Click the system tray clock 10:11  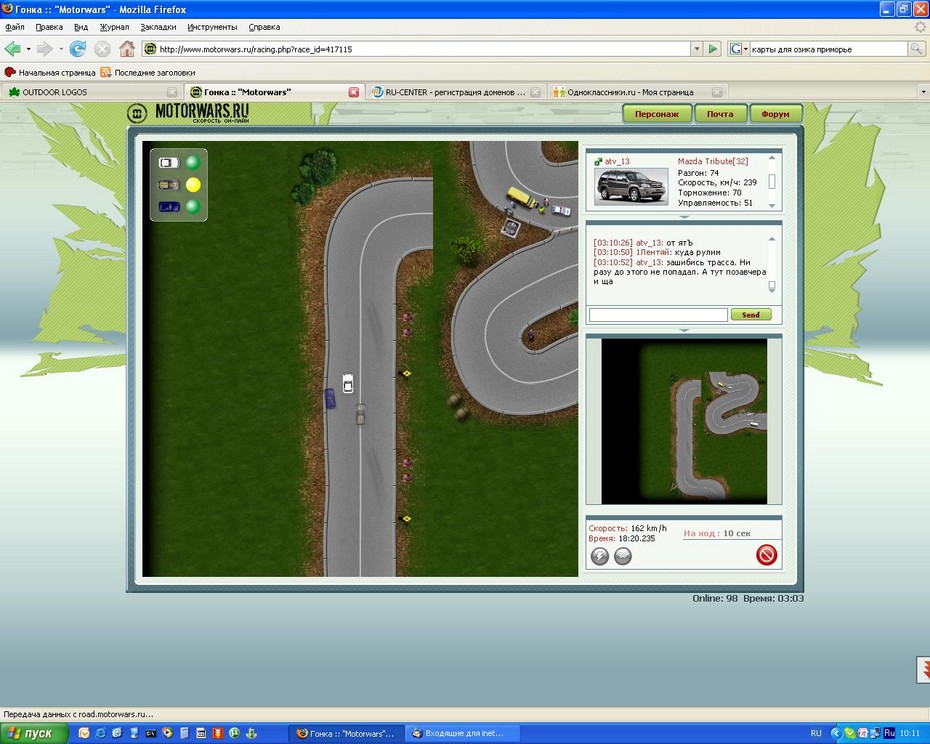tap(910, 733)
